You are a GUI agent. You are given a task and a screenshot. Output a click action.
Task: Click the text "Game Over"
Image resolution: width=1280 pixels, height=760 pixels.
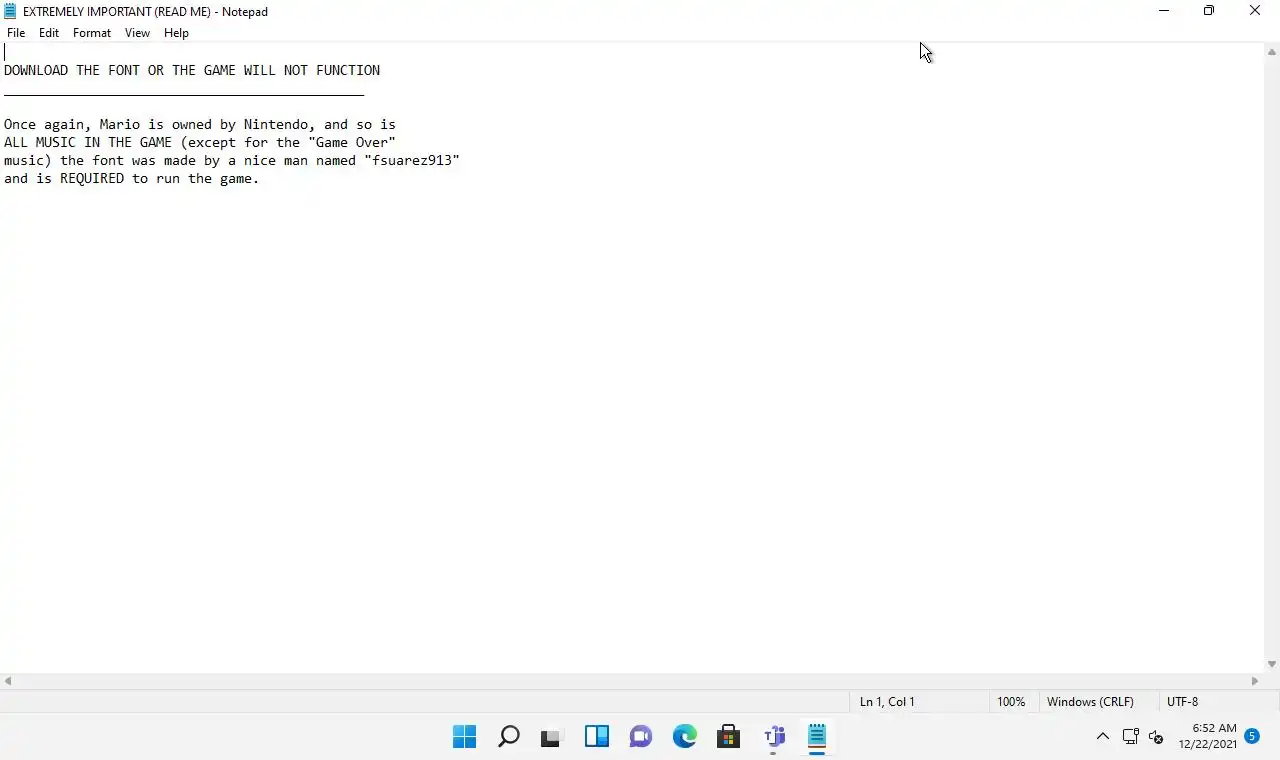[352, 142]
